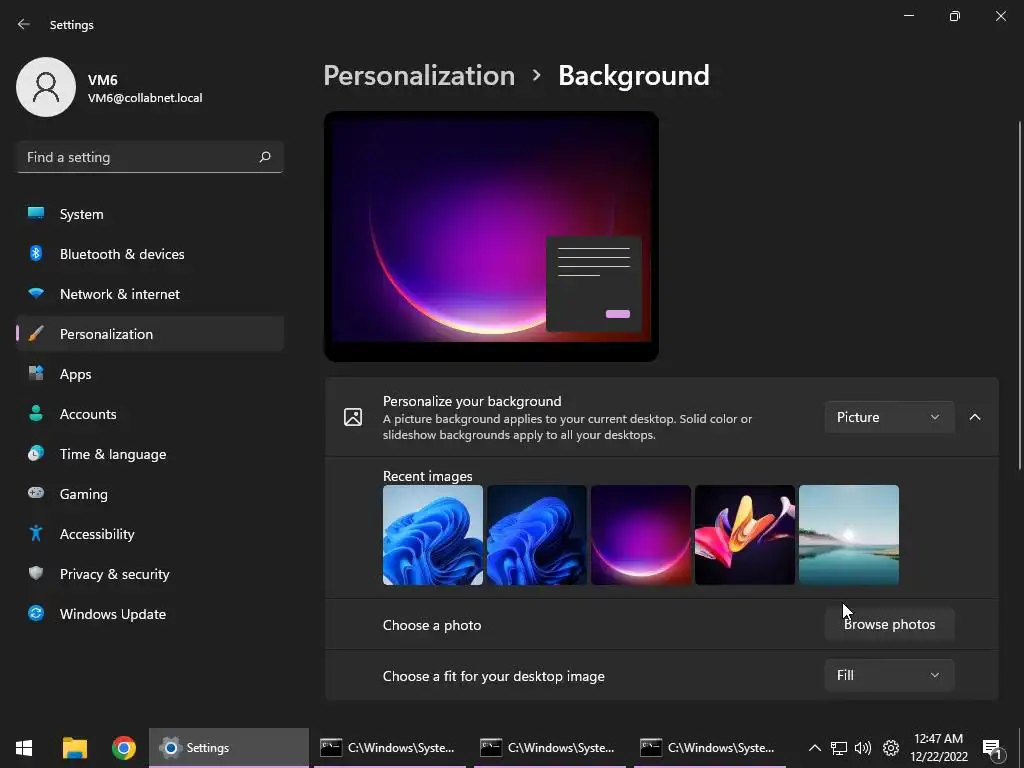Open File Explorer from taskbar

[74, 748]
